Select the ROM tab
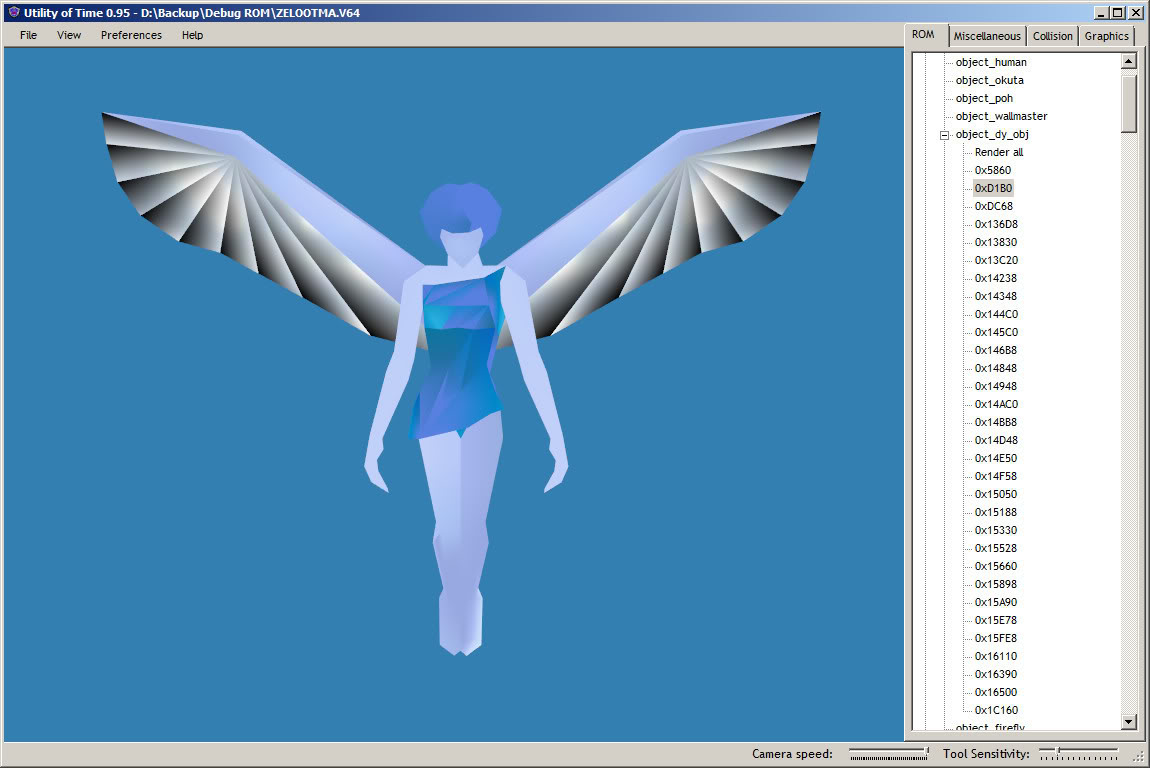This screenshot has width=1150, height=768. coord(923,34)
